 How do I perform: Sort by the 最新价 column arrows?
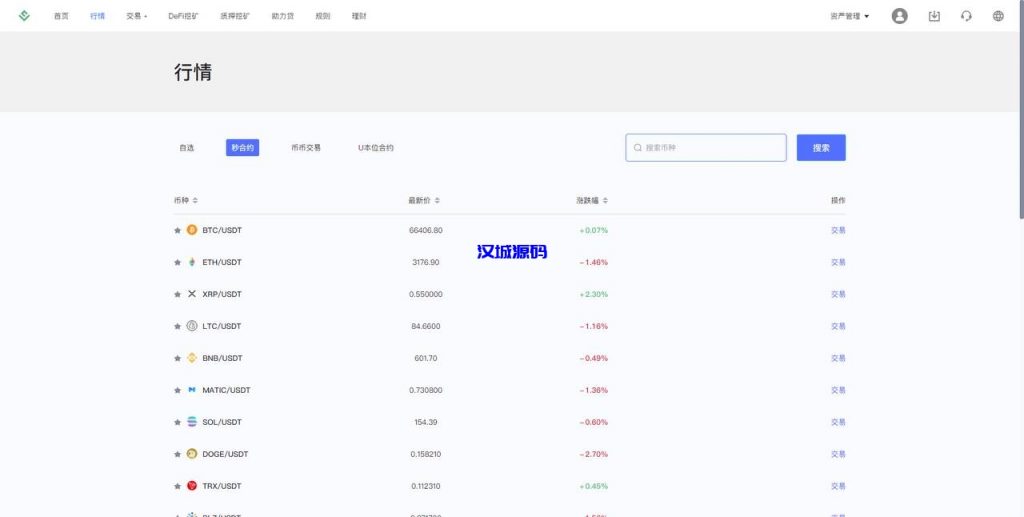438,200
